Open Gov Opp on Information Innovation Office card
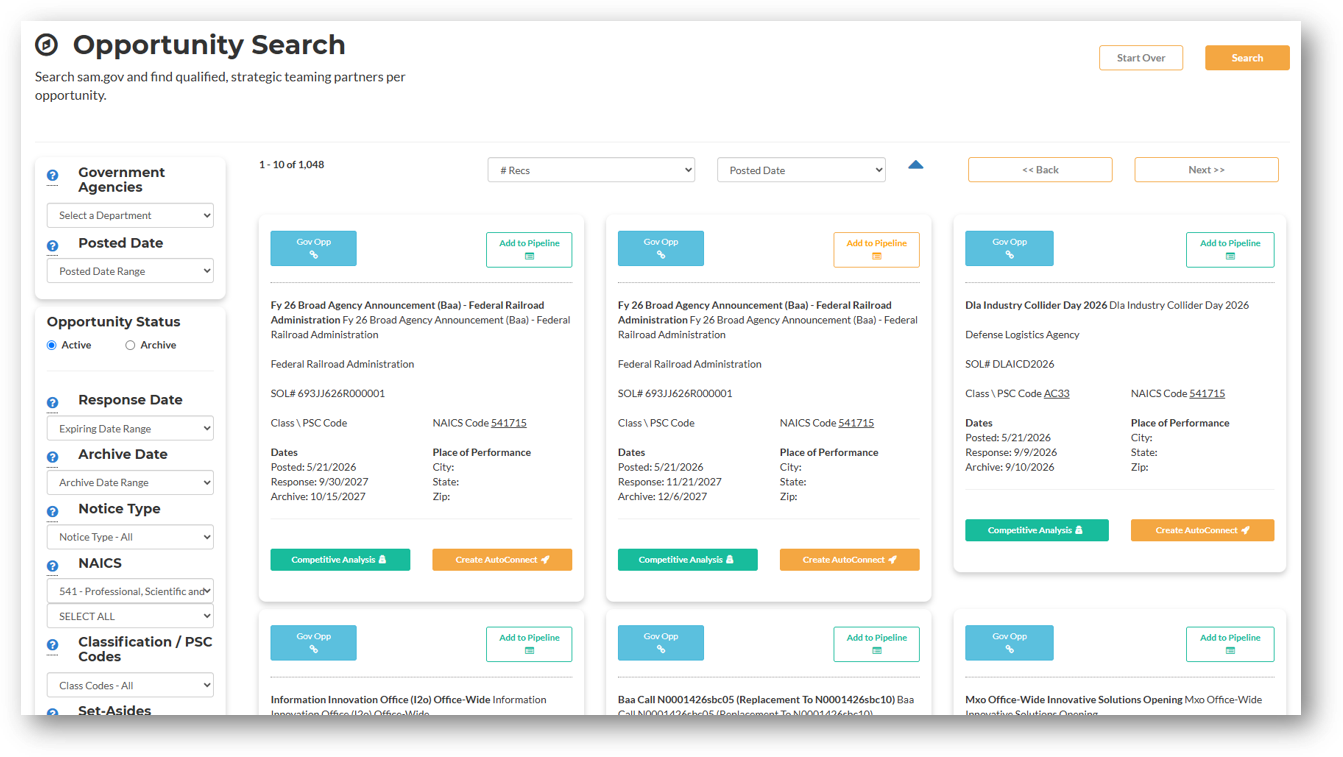1343x757 pixels. coord(313,643)
